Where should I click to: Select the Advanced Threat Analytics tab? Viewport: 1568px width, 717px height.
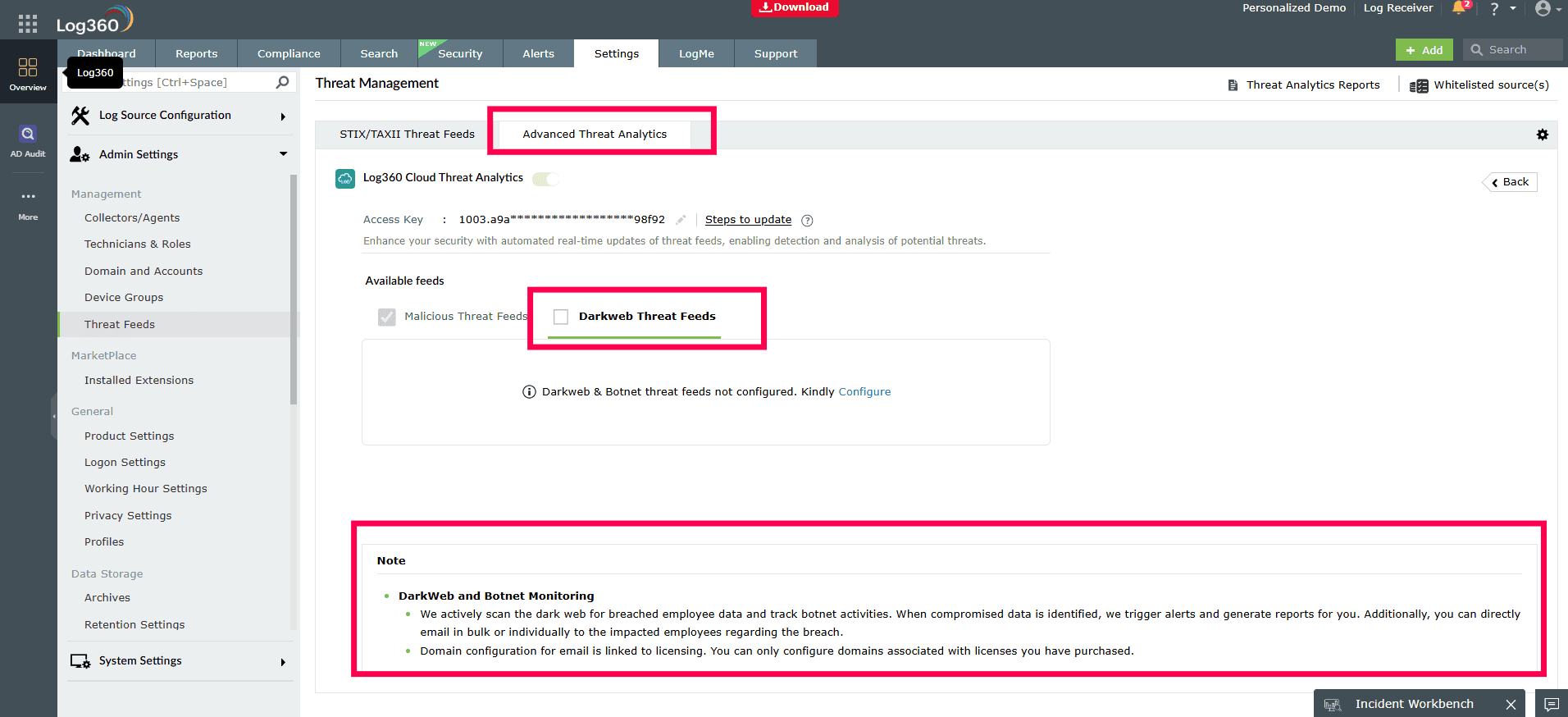[595, 135]
